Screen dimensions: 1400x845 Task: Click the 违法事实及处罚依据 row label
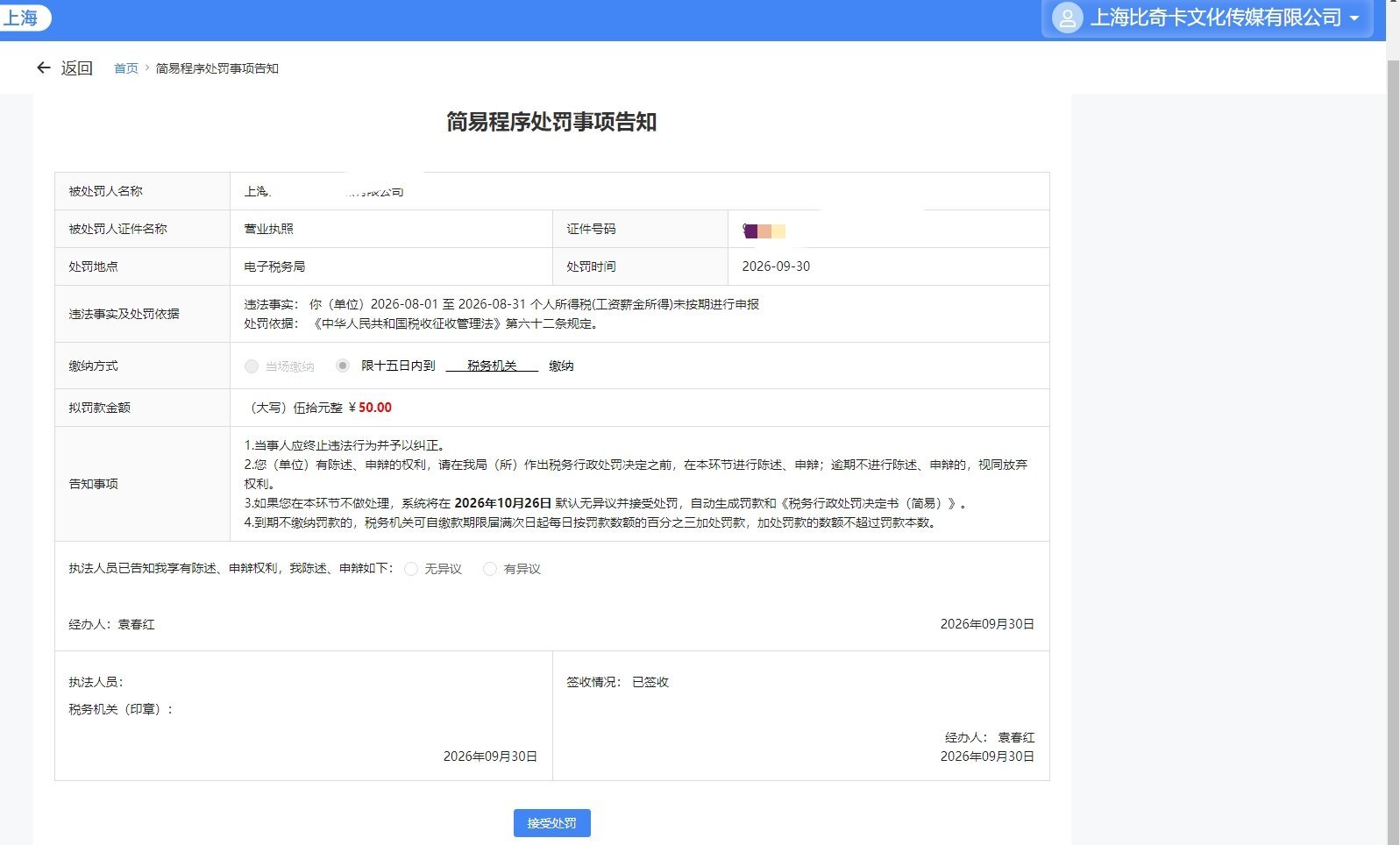tap(124, 314)
